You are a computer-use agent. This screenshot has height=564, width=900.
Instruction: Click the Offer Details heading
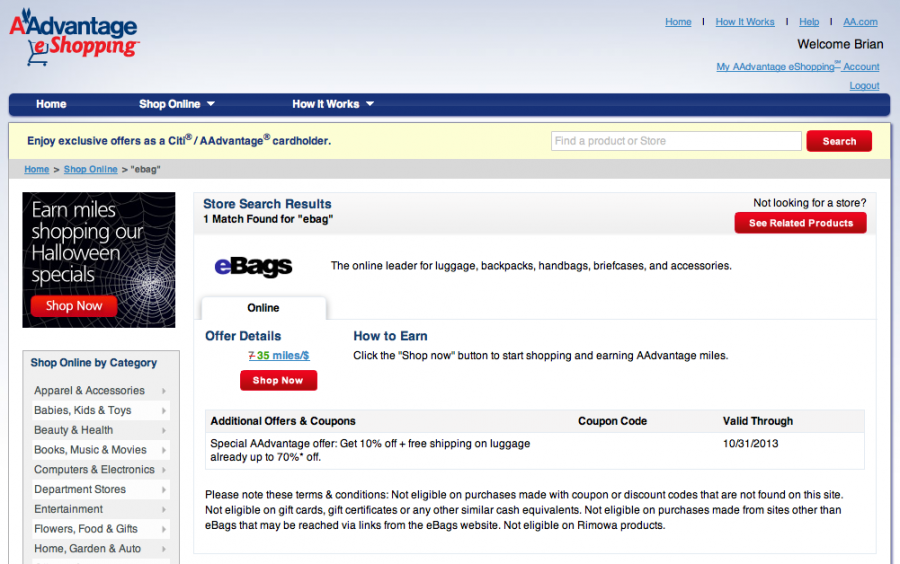[x=243, y=336]
